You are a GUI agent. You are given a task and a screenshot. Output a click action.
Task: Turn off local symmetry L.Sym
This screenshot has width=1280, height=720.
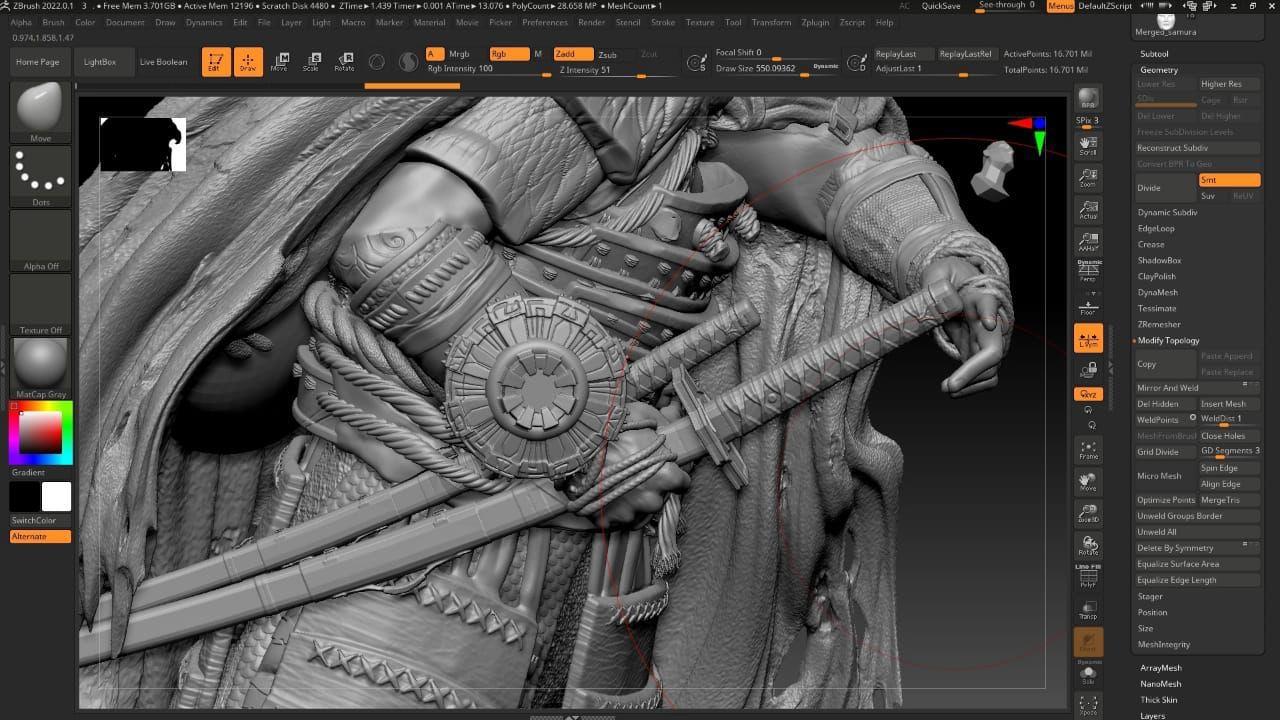(x=1088, y=339)
